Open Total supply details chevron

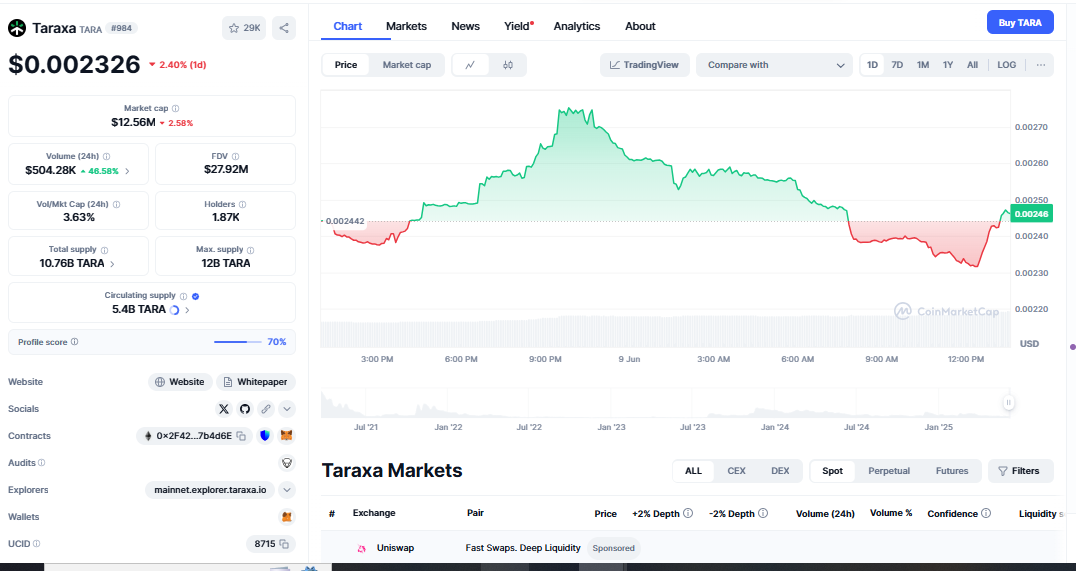(x=113, y=264)
